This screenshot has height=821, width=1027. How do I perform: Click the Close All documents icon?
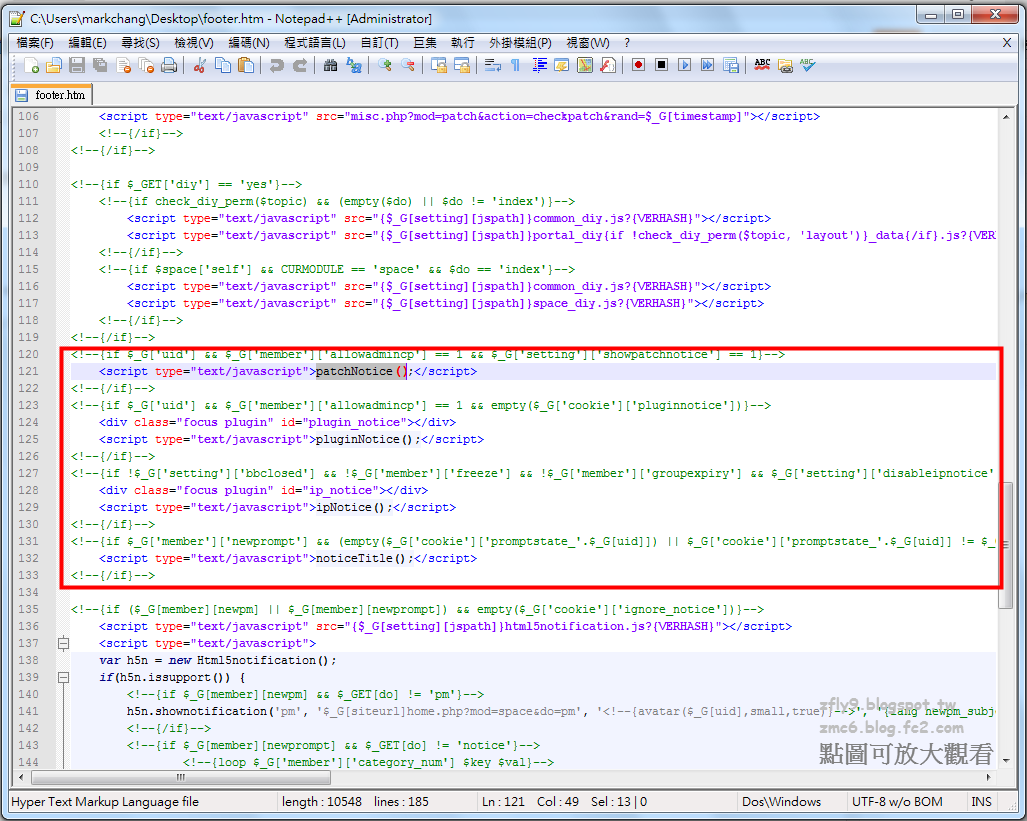tap(146, 65)
